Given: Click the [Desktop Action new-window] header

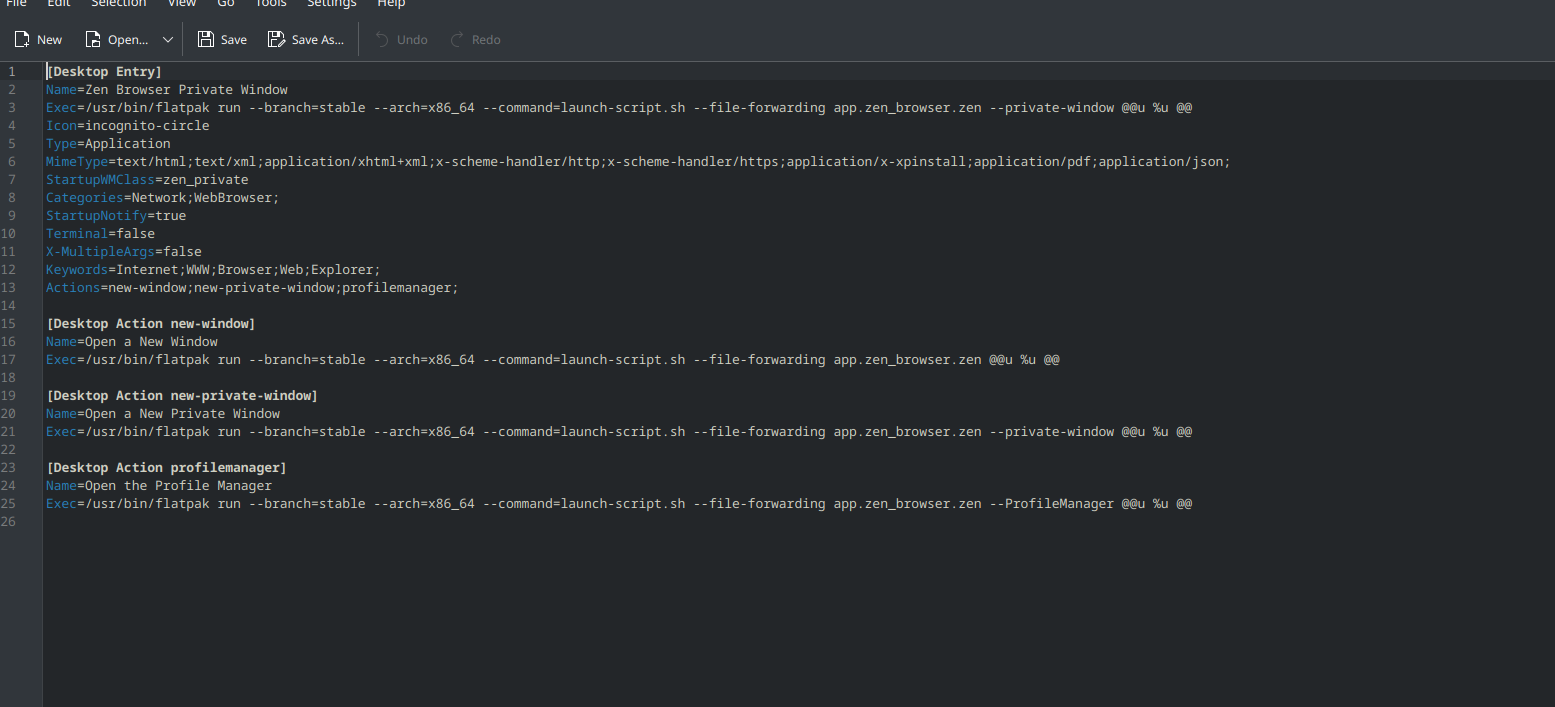Looking at the screenshot, I should [151, 324].
